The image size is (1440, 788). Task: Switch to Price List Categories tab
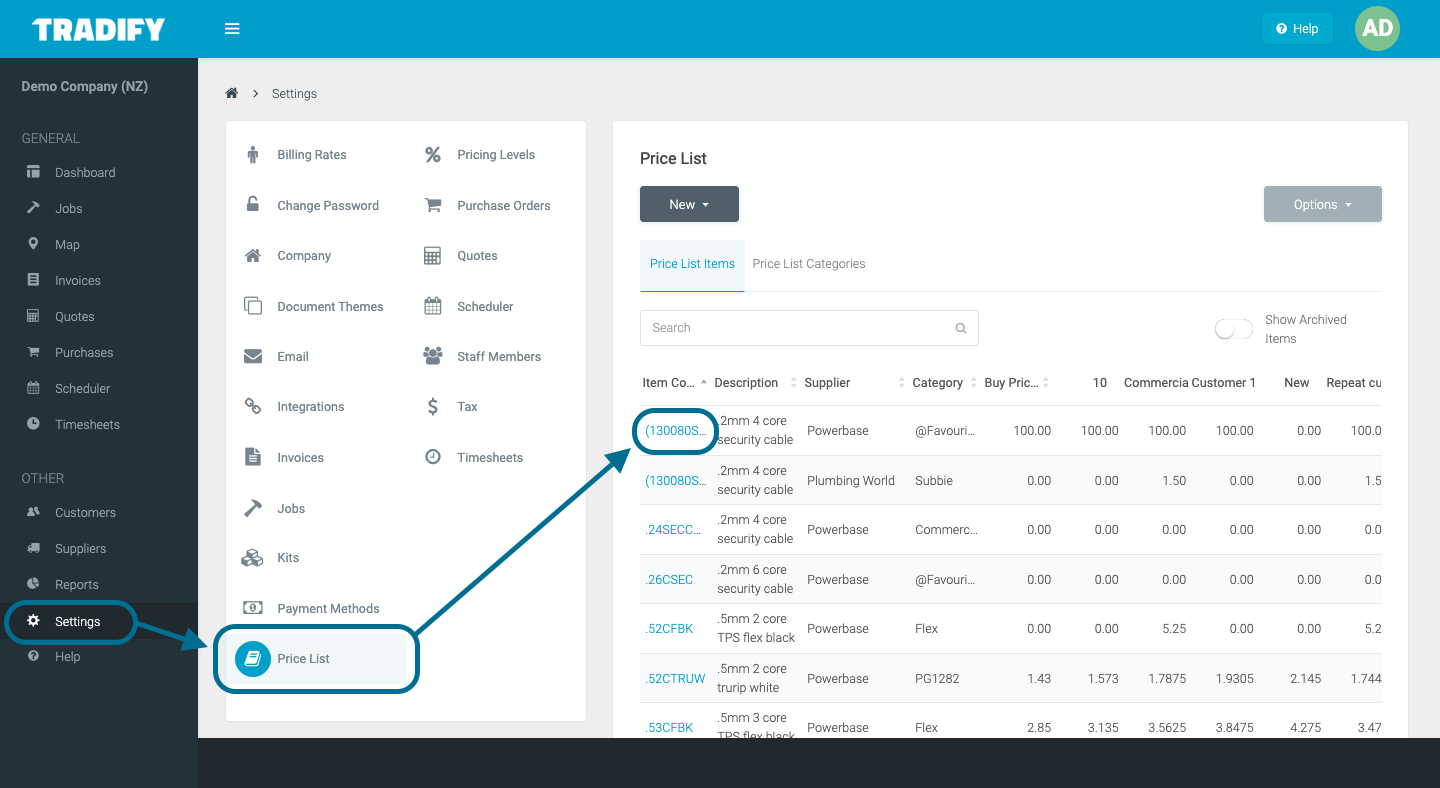pos(808,264)
